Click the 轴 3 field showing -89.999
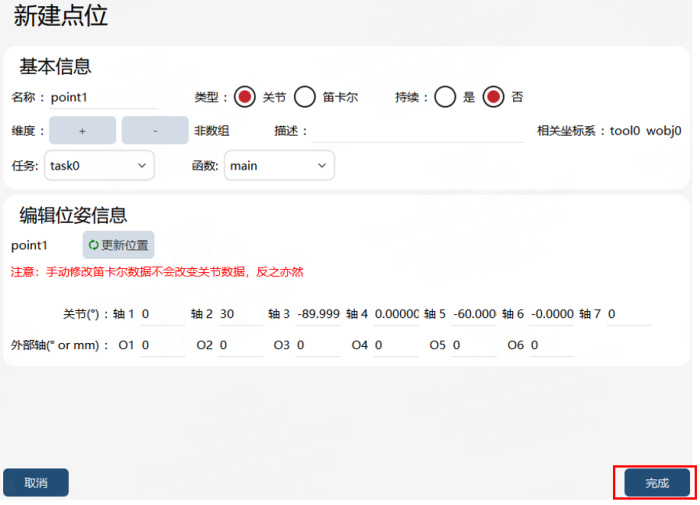The width and height of the screenshot is (700, 505). coord(318,314)
